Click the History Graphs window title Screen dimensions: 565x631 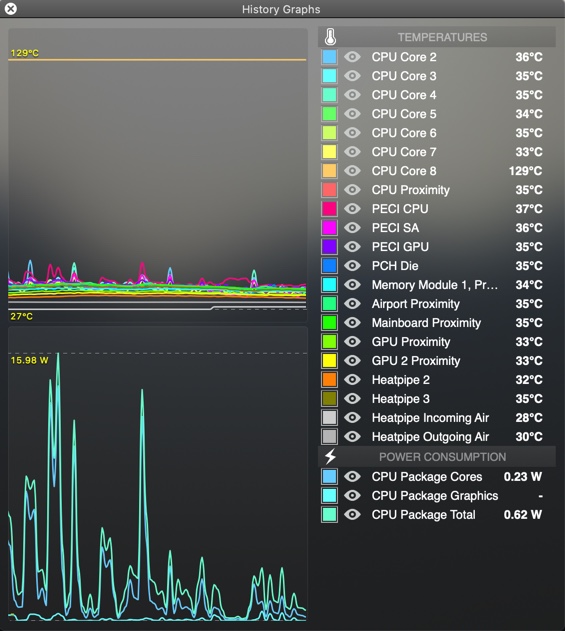pyautogui.click(x=281, y=9)
